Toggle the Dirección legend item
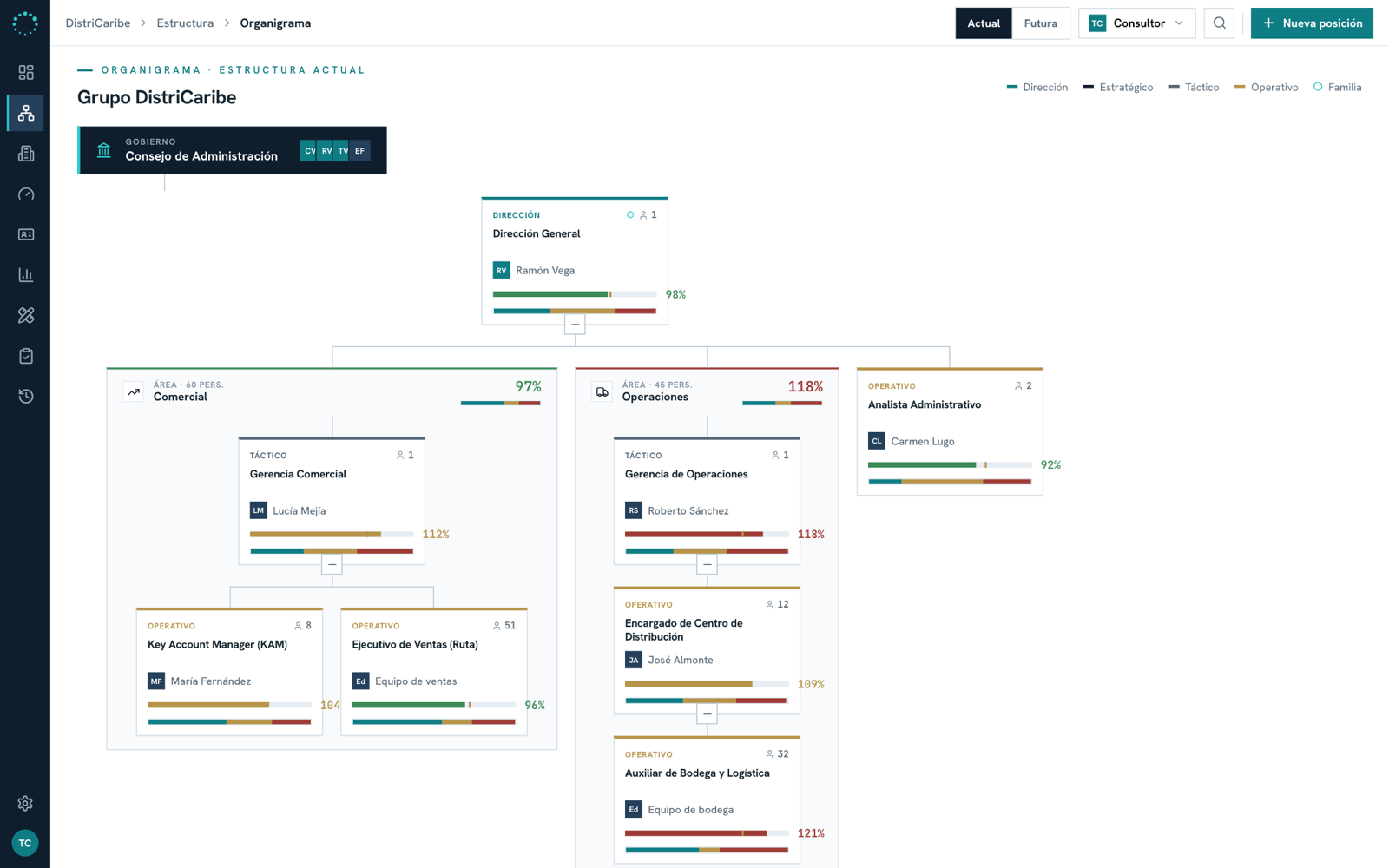 [1037, 87]
